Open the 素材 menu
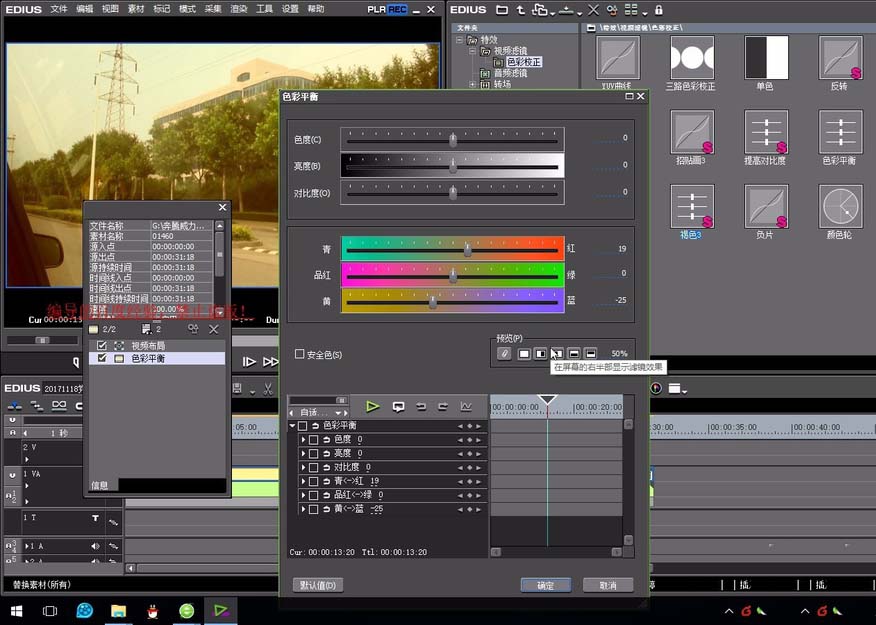This screenshot has height=625, width=876. point(136,9)
